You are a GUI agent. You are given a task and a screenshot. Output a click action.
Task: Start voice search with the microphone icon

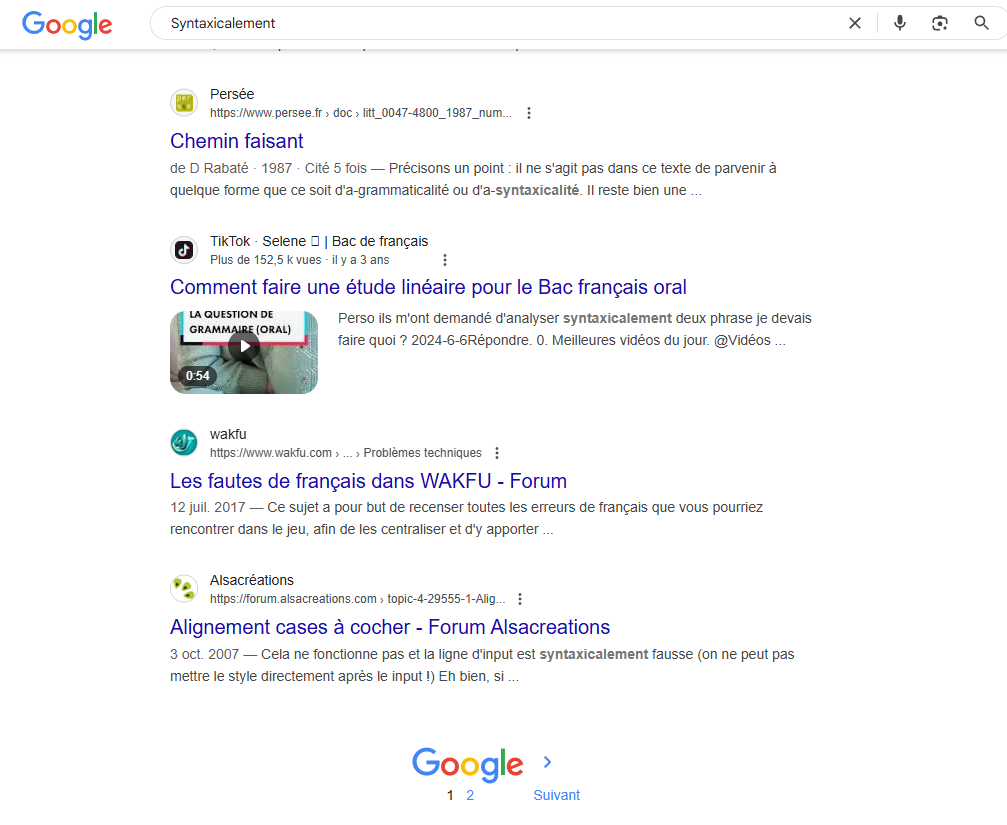click(x=900, y=24)
